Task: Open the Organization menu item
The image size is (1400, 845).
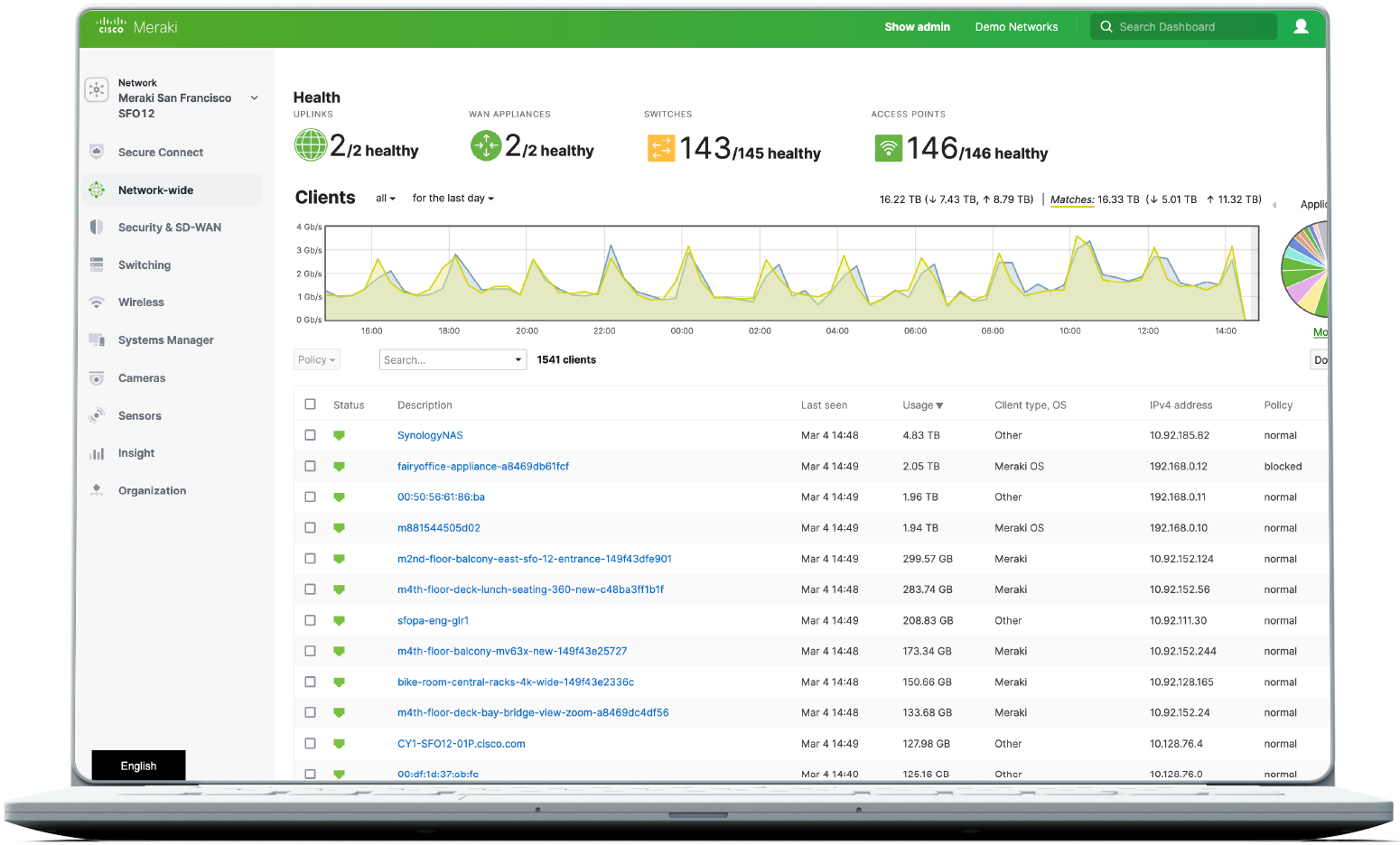Action: click(x=152, y=490)
